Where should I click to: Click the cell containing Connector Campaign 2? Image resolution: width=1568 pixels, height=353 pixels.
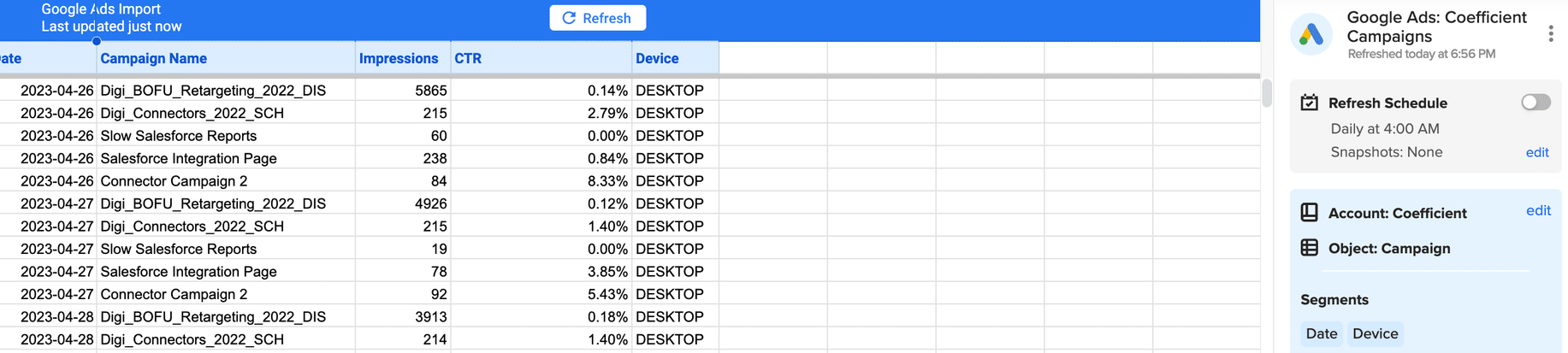coord(174,181)
